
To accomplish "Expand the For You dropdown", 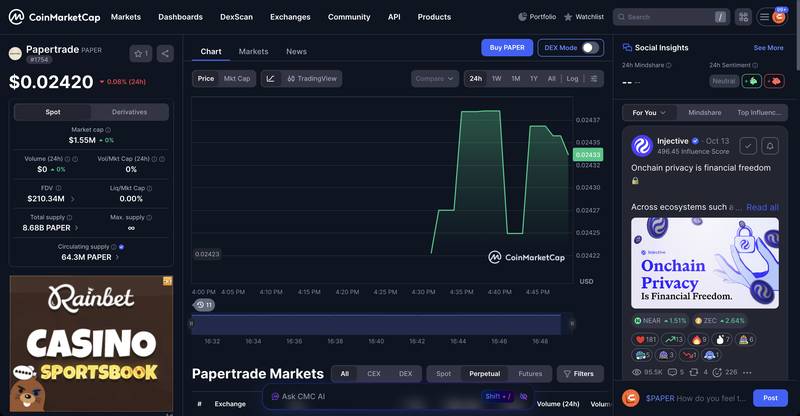I will (x=648, y=113).
